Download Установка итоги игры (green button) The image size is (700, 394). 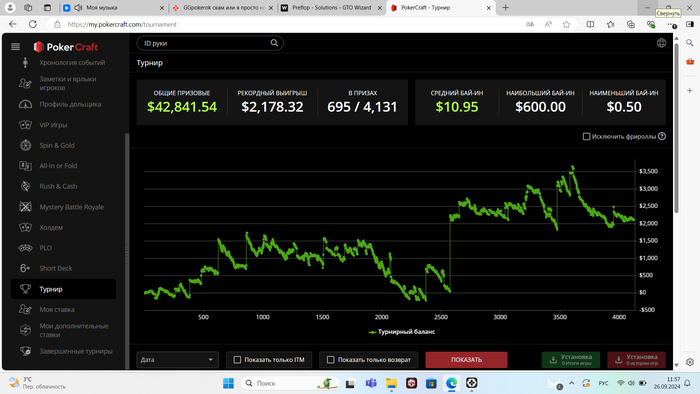(571, 360)
